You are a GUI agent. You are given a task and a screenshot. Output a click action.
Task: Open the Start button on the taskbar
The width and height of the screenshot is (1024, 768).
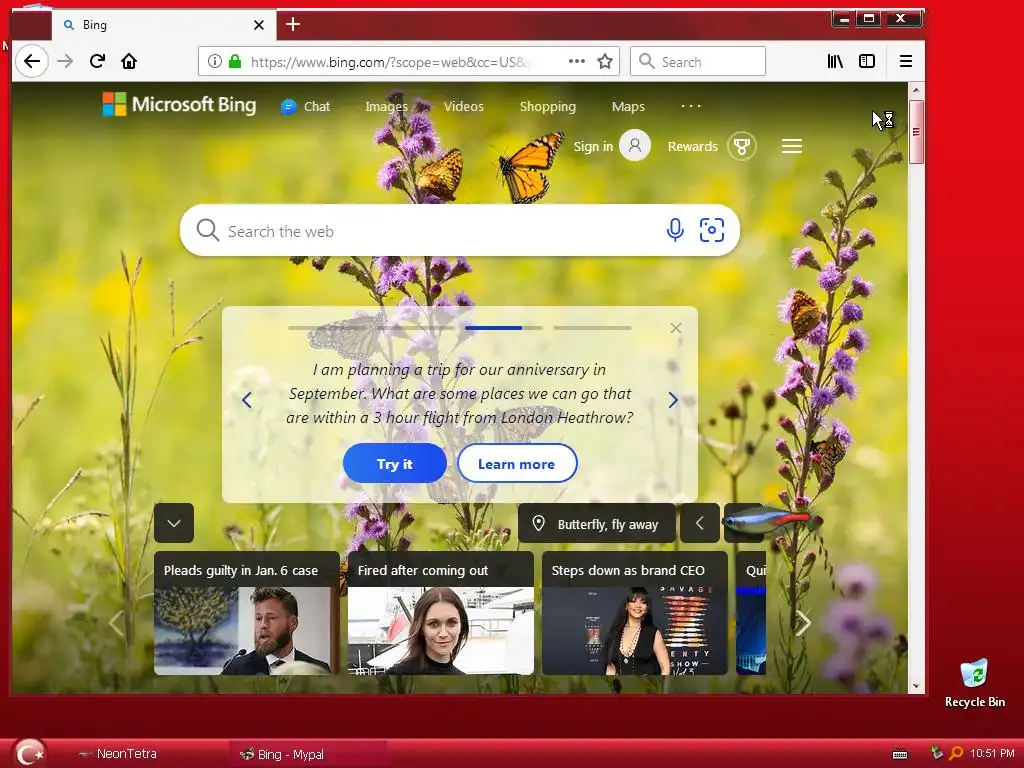(x=29, y=753)
